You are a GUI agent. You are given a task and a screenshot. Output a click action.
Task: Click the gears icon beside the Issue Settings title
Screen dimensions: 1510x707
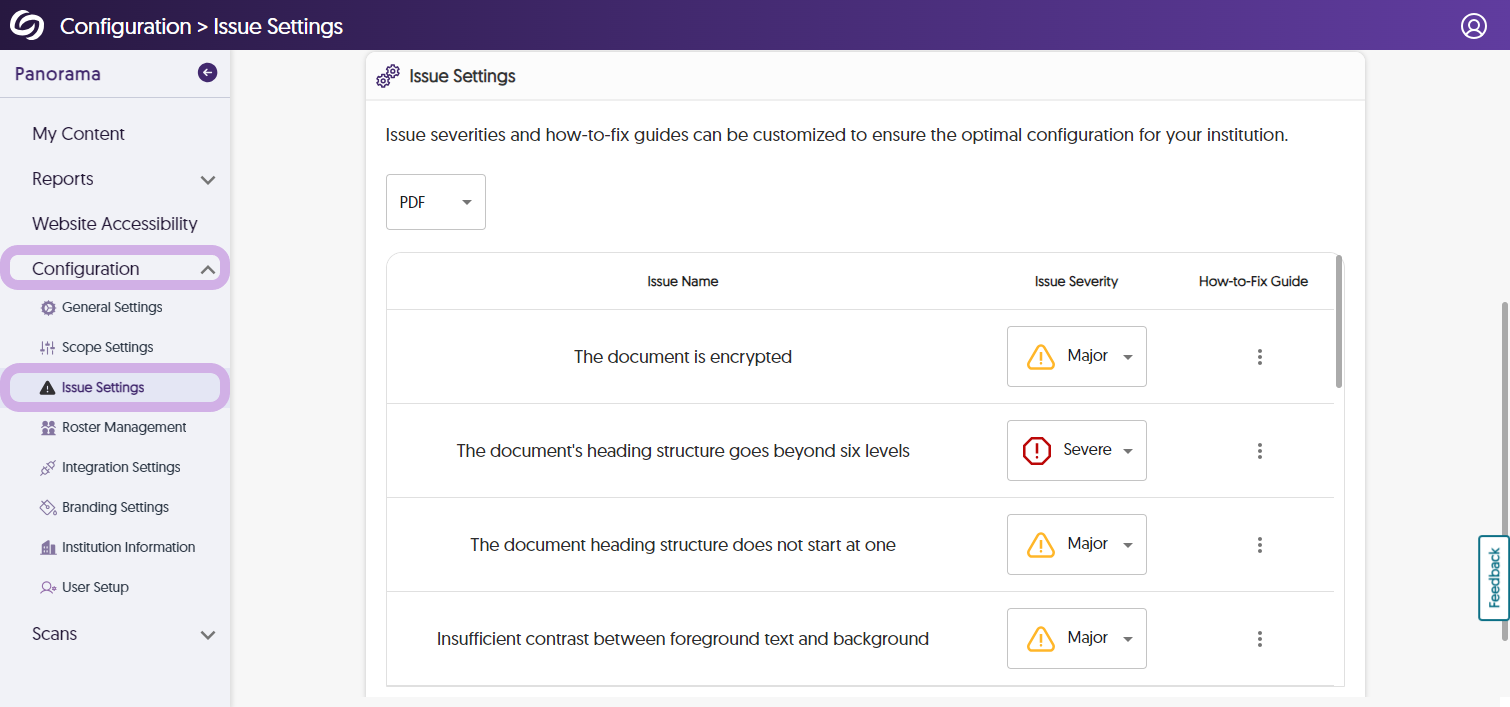[x=388, y=76]
